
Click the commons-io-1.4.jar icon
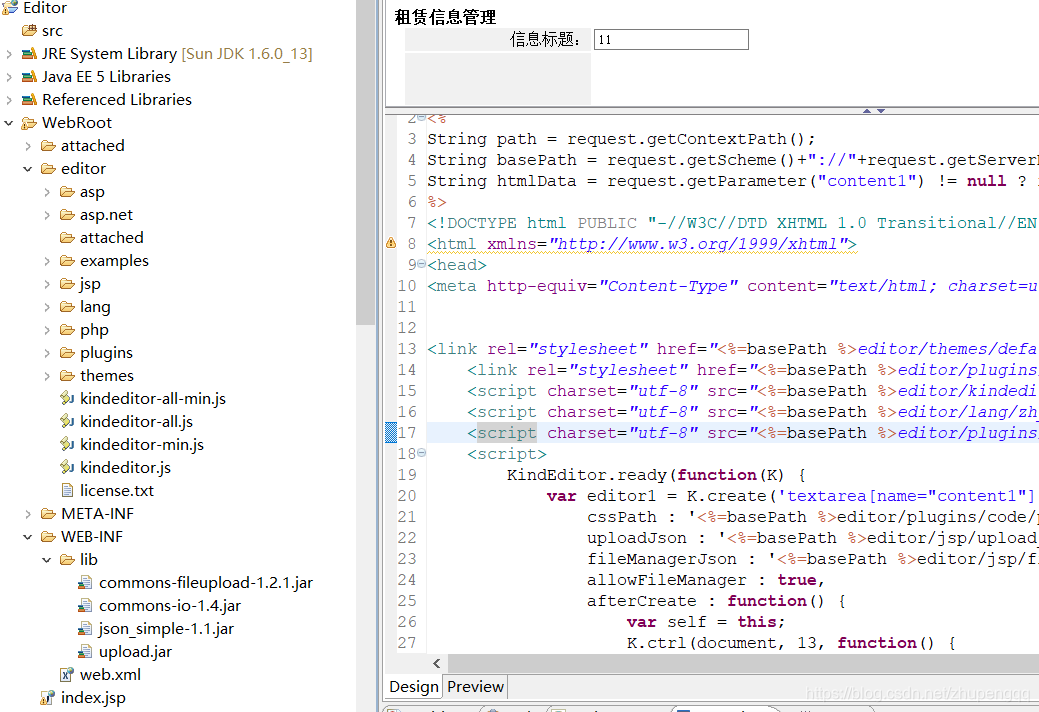(85, 605)
